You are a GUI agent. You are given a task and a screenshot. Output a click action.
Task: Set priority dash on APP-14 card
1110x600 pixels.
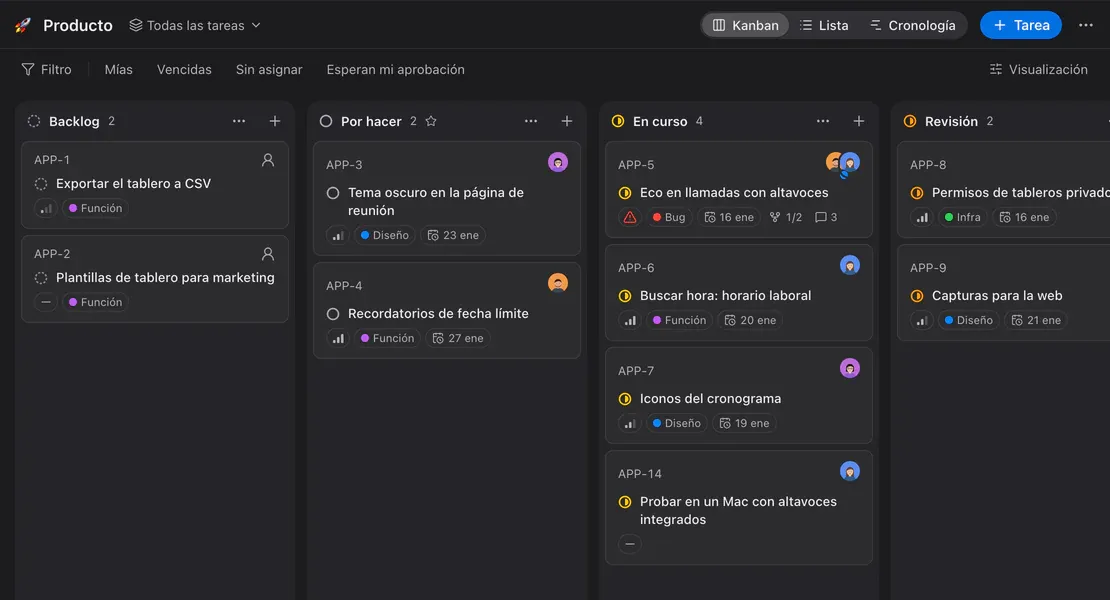(629, 544)
